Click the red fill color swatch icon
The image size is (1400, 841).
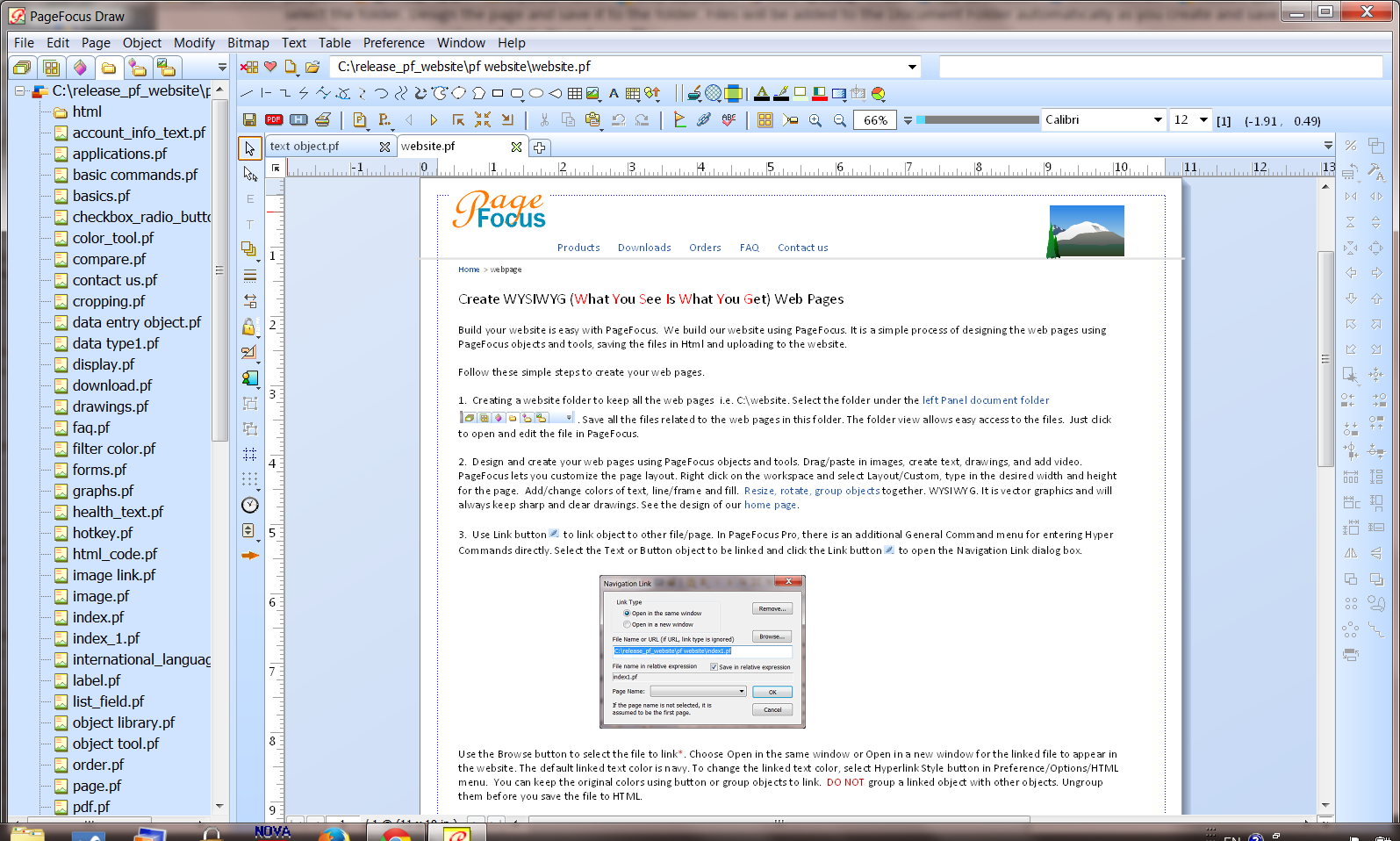coord(819,93)
